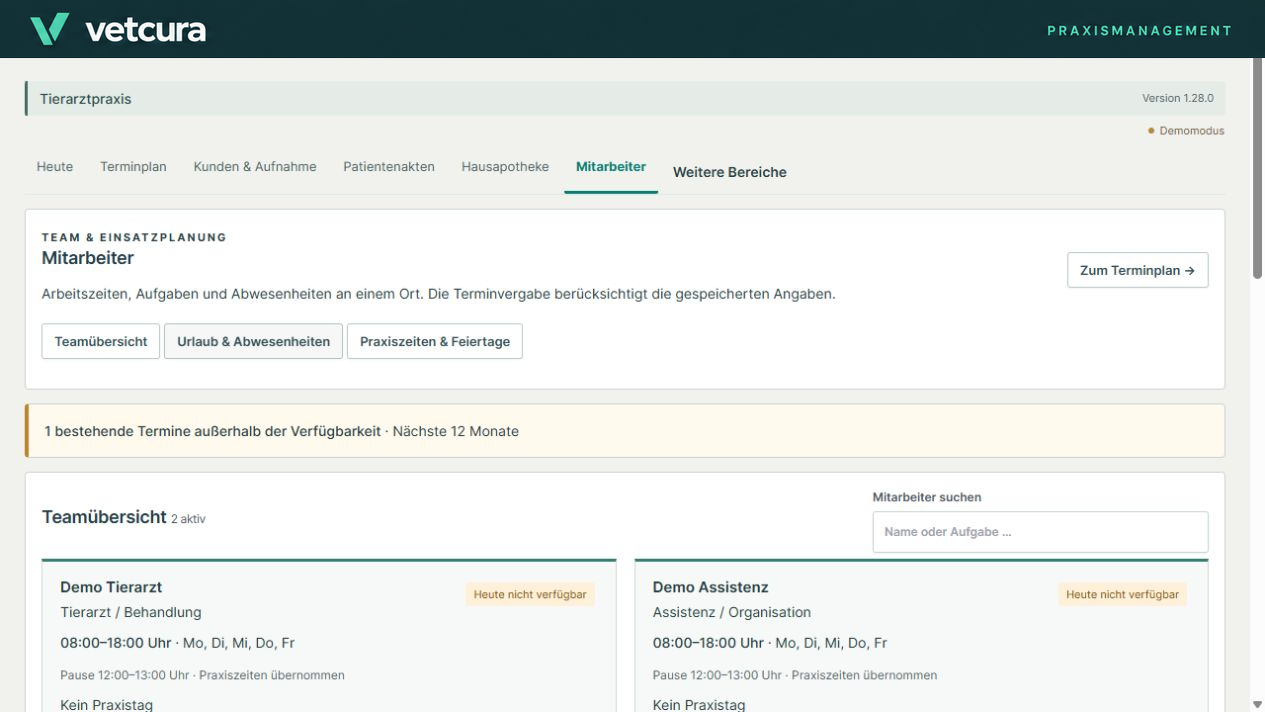1265x712 pixels.
Task: Click the Mitarbeiter suchen input field
Action: pos(1040,532)
